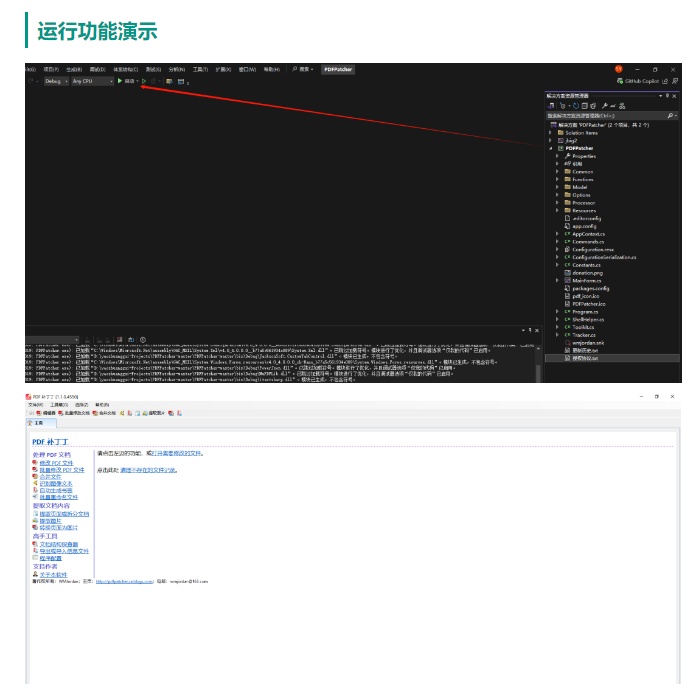Image resolution: width=693 pixels, height=690 pixels.
Task: Click 程序配置 link
Action: pos(50,559)
